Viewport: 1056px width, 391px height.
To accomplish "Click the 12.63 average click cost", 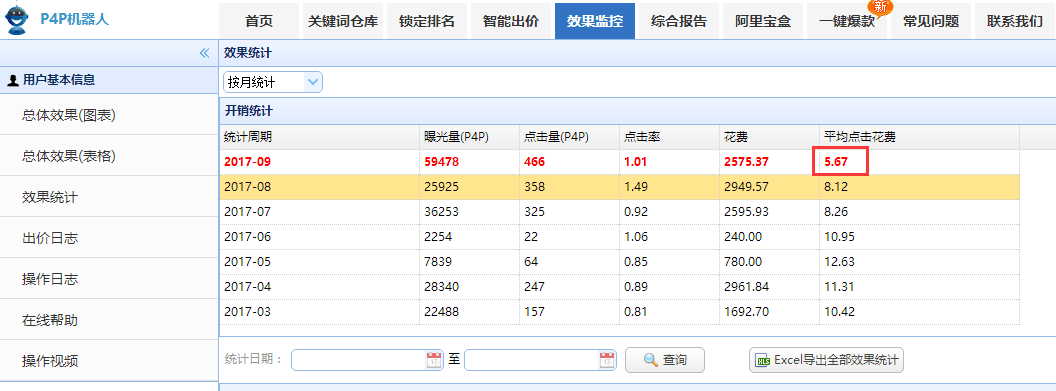I will 838,262.
